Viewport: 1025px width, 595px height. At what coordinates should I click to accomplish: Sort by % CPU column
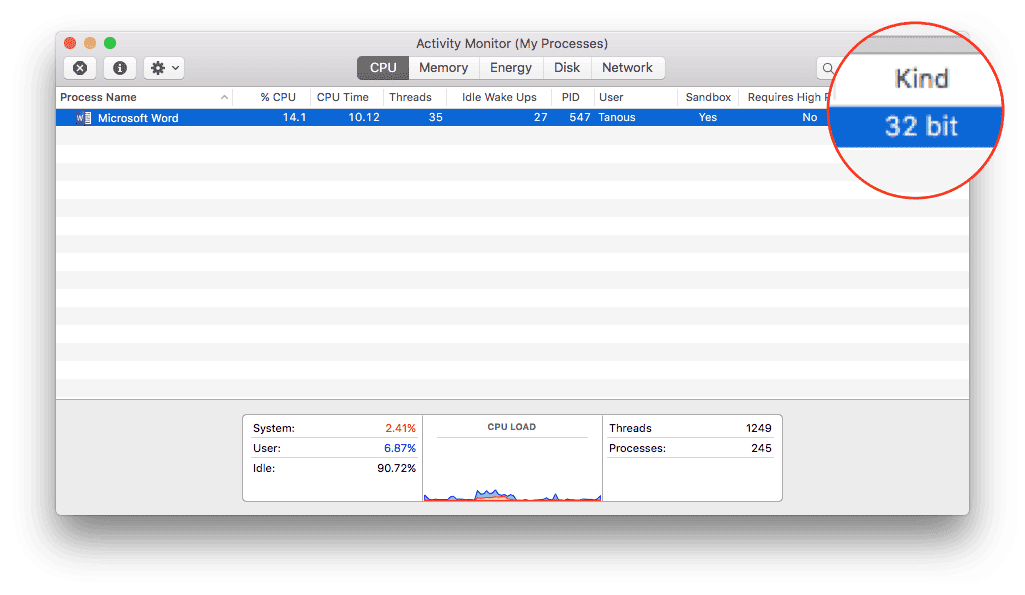(271, 97)
